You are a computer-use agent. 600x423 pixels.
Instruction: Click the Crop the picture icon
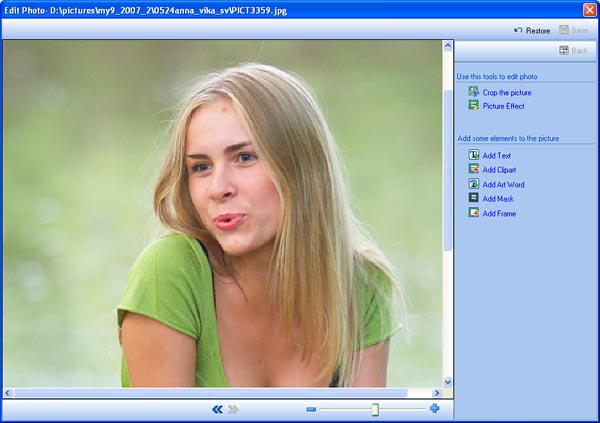pos(474,91)
